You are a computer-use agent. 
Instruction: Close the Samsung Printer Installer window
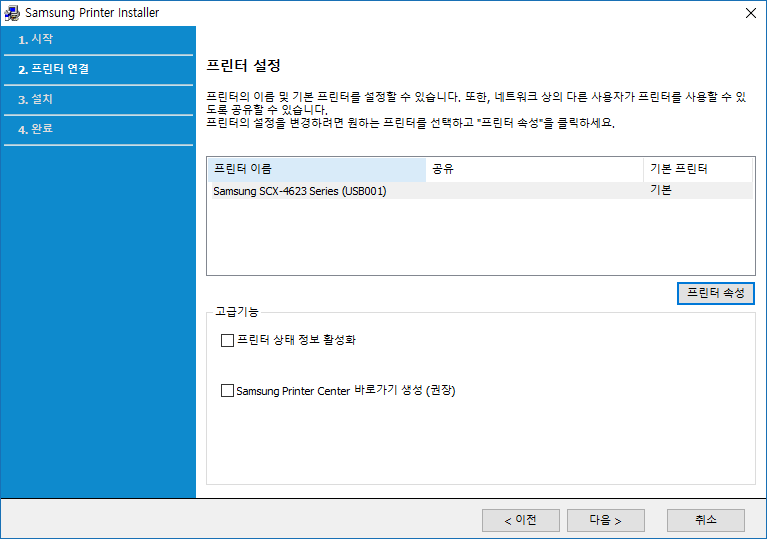tap(751, 13)
